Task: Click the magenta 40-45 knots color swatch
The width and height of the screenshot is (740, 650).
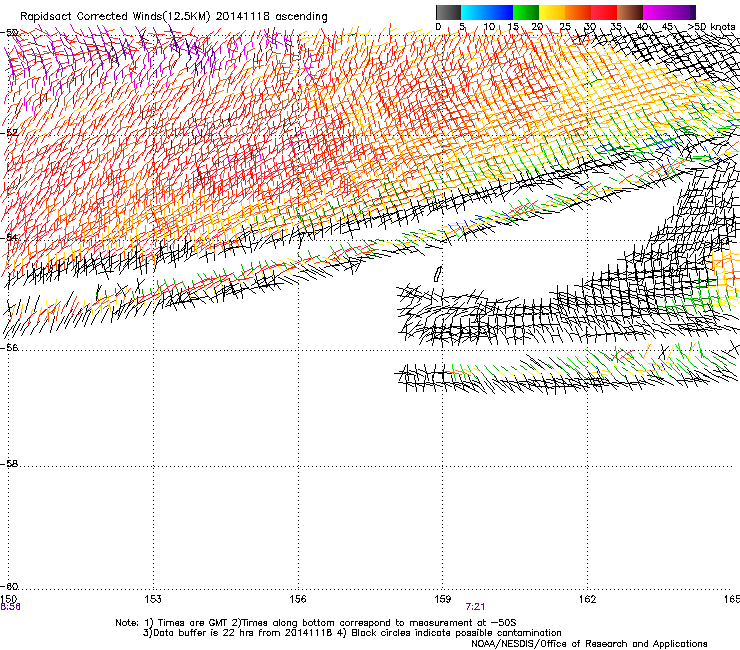Action: (656, 12)
